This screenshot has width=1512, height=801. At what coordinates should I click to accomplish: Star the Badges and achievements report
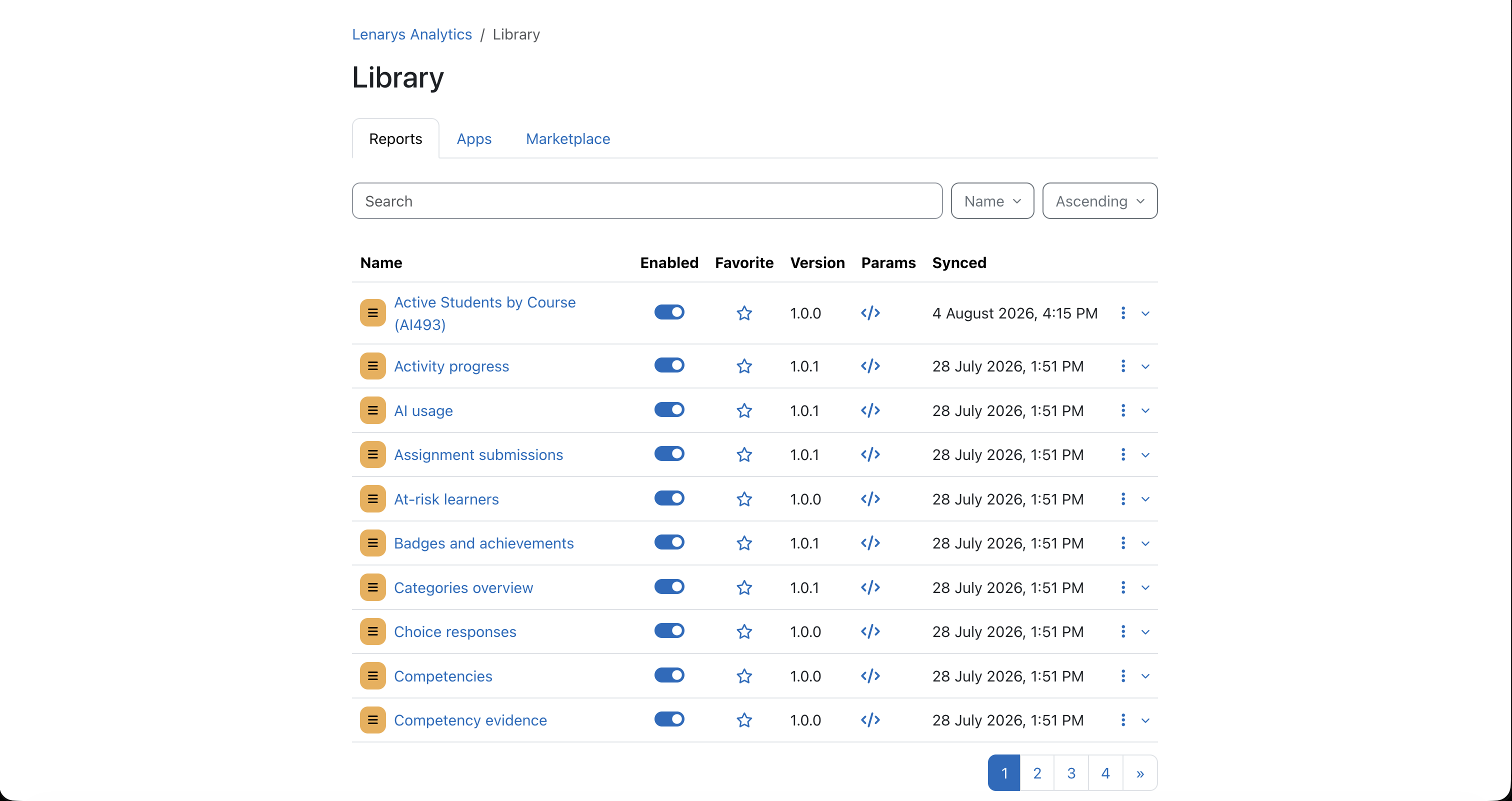[744, 543]
